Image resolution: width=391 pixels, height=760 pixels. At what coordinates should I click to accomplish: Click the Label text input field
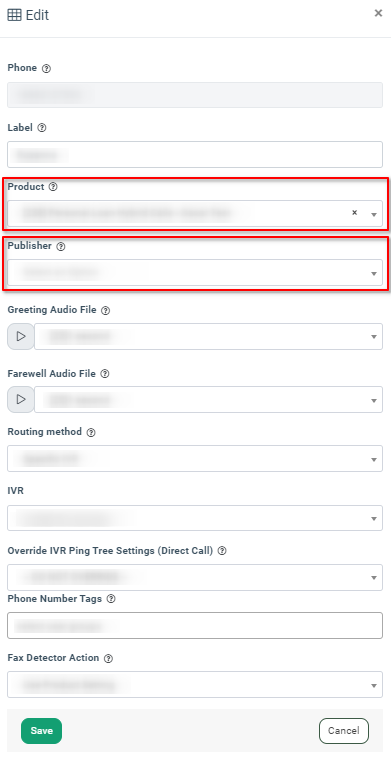coord(195,155)
